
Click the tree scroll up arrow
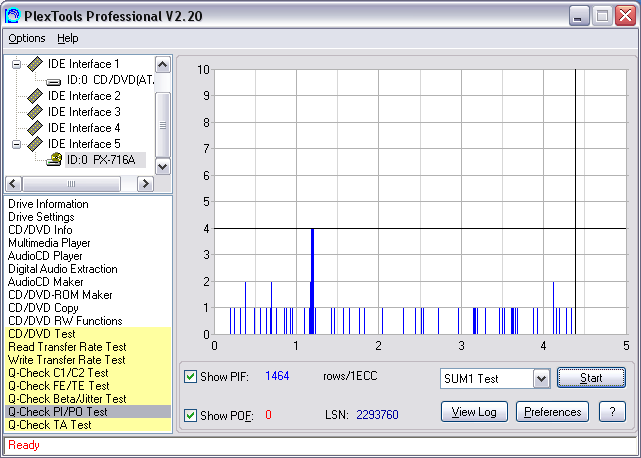point(163,65)
